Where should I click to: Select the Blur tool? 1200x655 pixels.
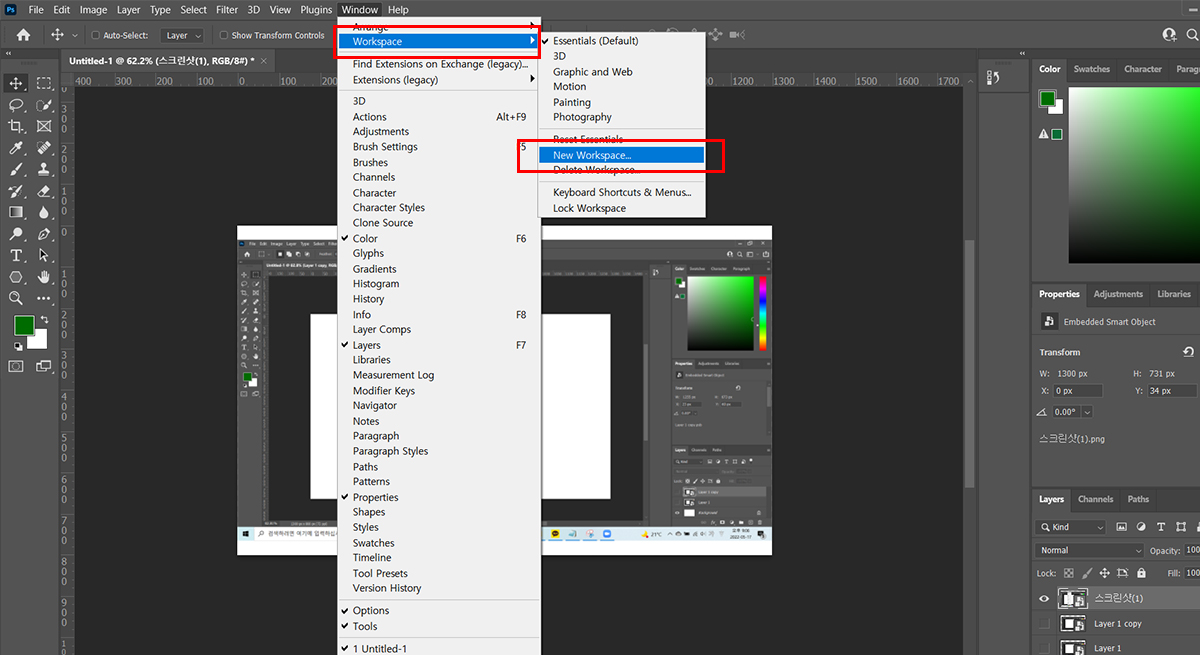pyautogui.click(x=44, y=212)
